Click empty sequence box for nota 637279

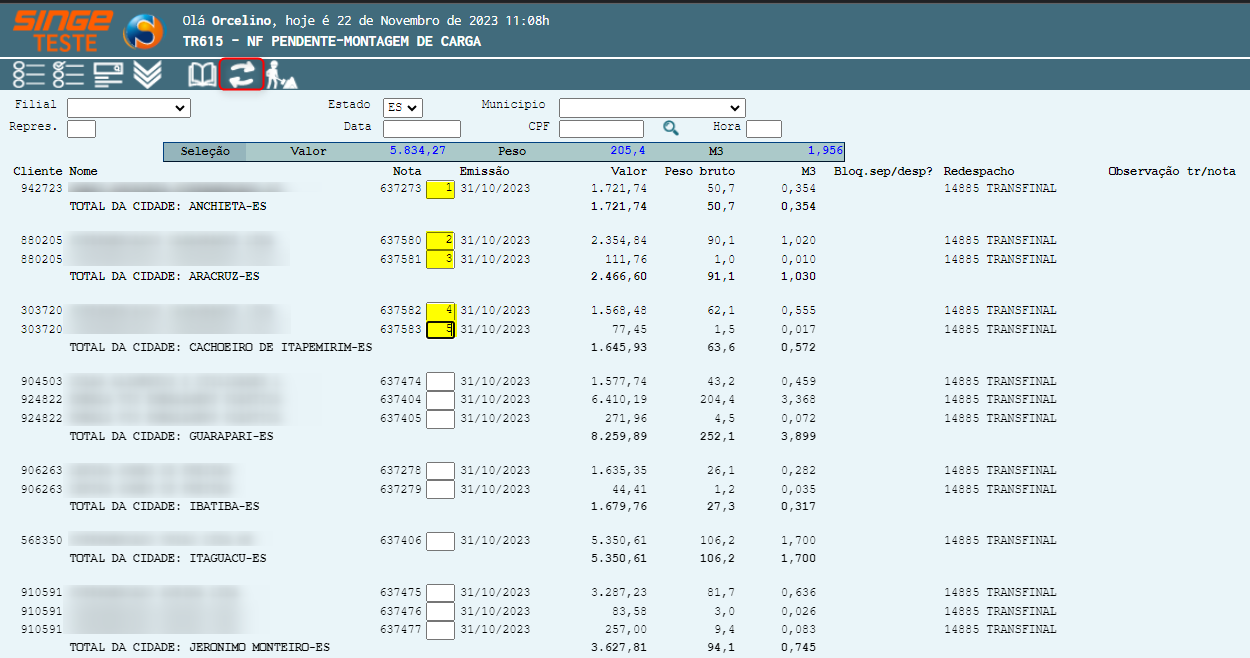440,490
